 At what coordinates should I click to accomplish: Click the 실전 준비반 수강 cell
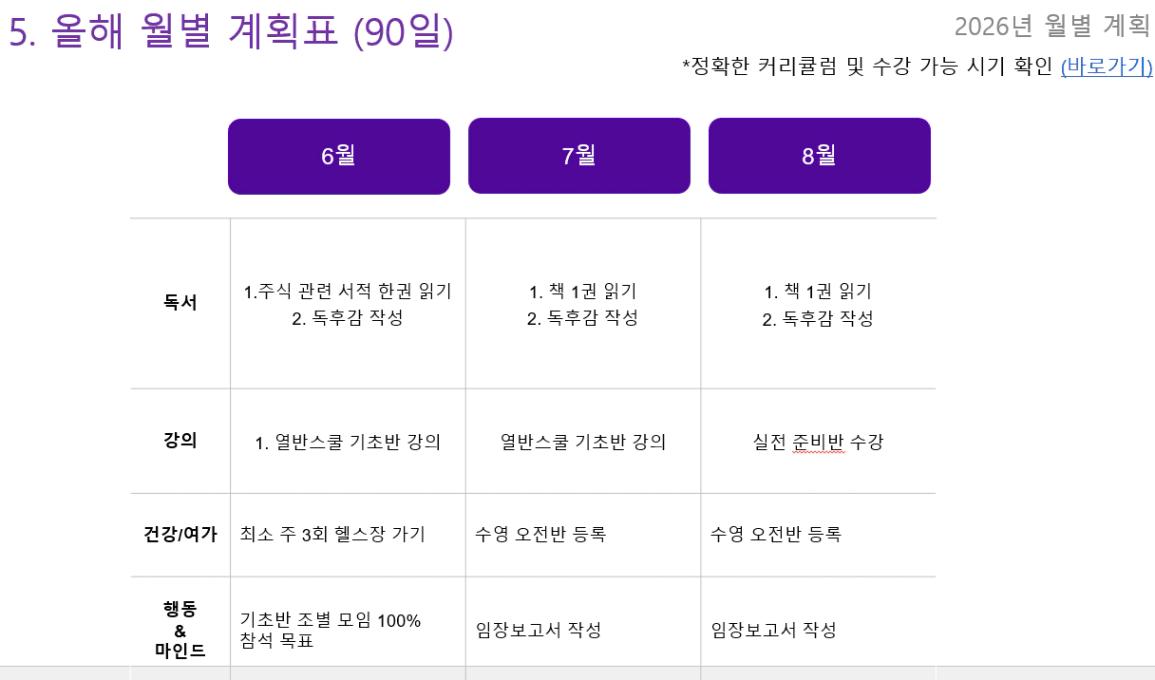click(x=818, y=442)
